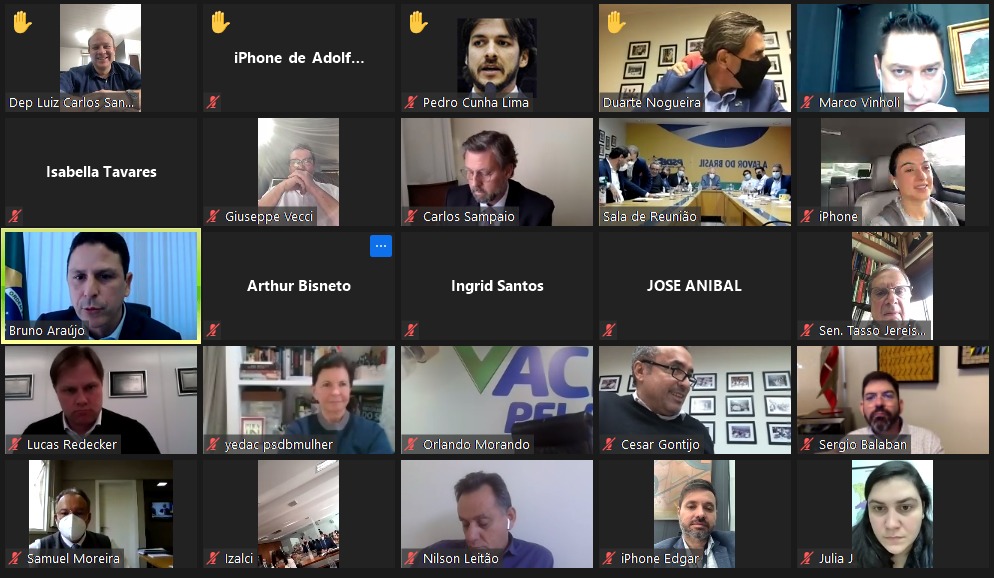
Task: Click the muted mic icon on the JOSE ANIBAL tile
Action: (x=609, y=330)
